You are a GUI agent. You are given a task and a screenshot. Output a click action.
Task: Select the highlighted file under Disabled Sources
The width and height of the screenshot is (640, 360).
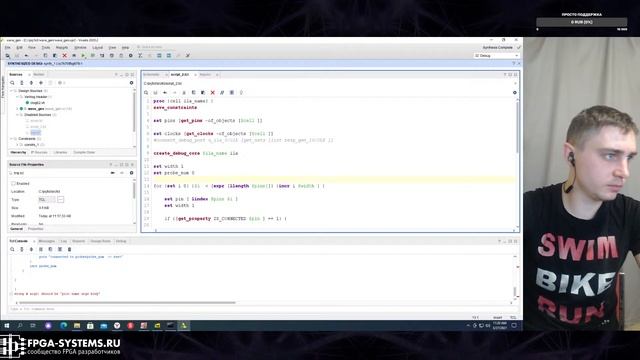[x=36, y=133]
